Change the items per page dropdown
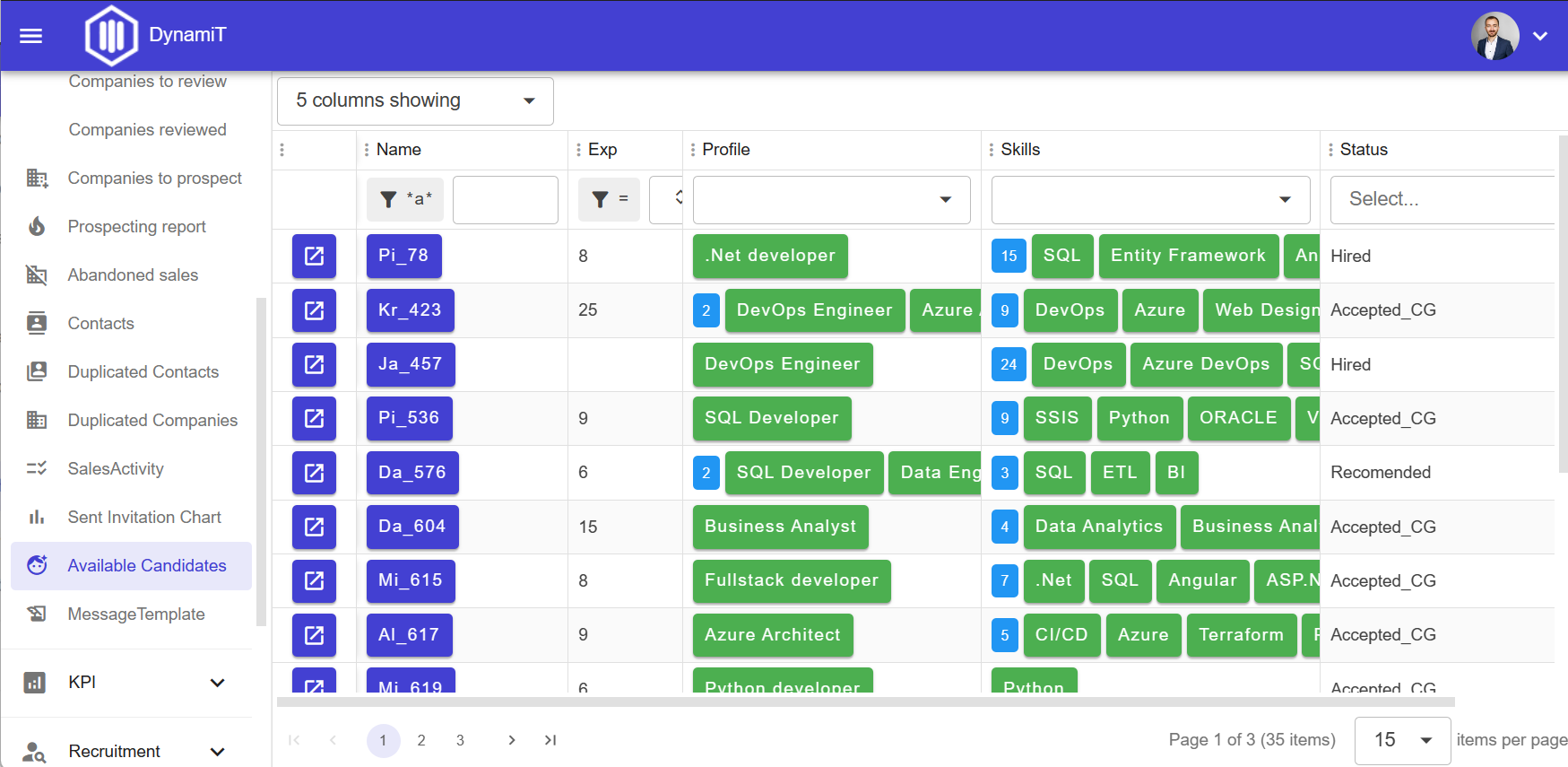The image size is (1568, 767). pos(1402,740)
